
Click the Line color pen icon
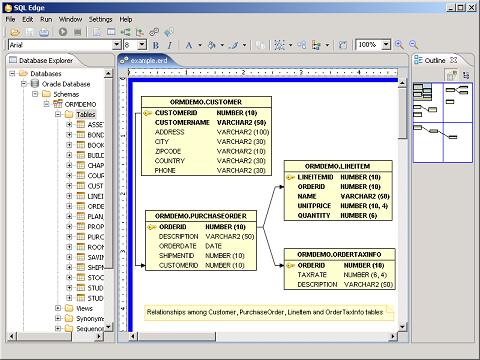[x=234, y=45]
